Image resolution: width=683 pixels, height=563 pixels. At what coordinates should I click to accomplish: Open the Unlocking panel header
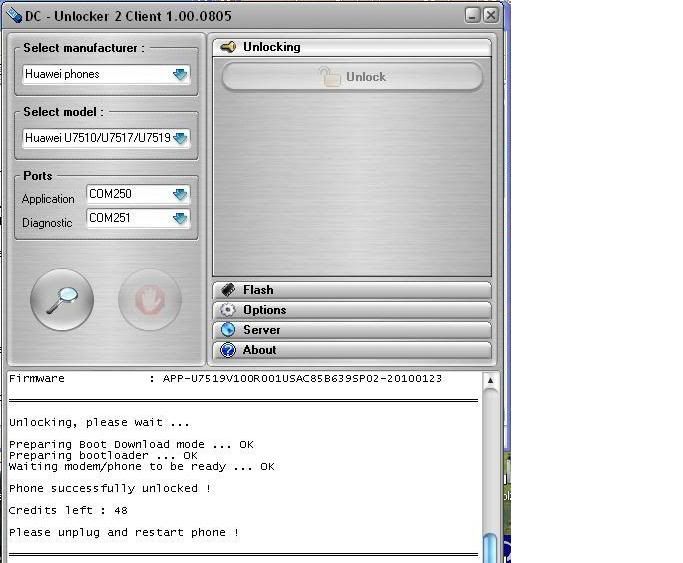point(352,47)
